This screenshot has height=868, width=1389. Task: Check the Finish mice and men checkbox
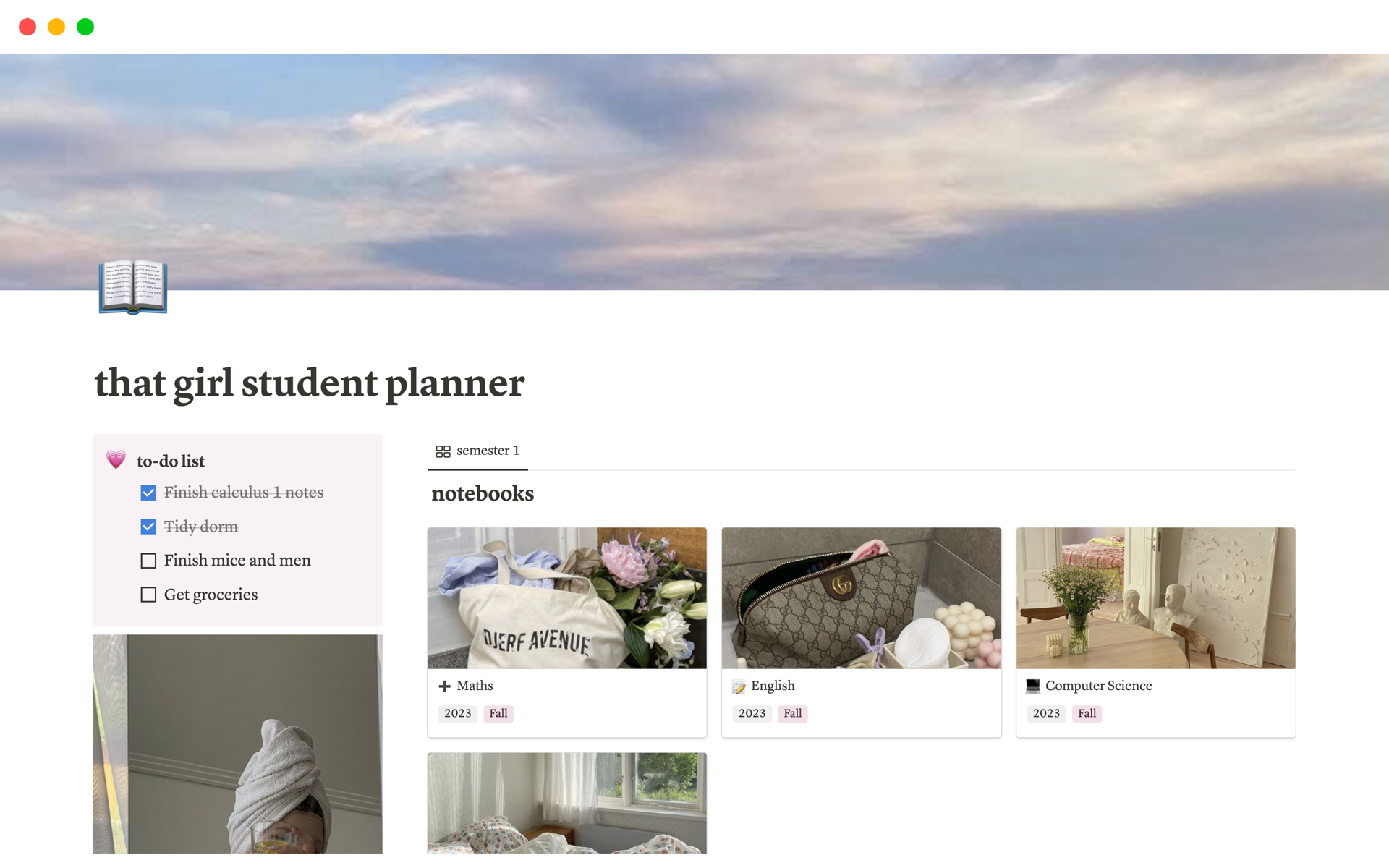(x=148, y=561)
